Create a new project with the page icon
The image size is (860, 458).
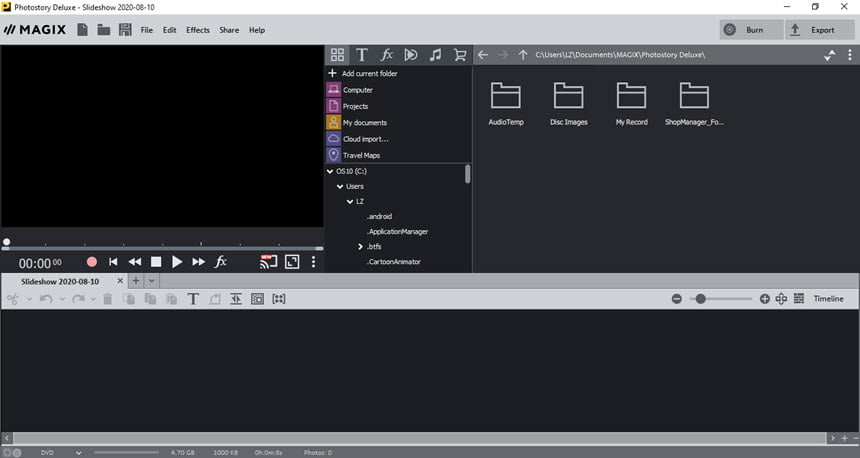click(x=82, y=30)
